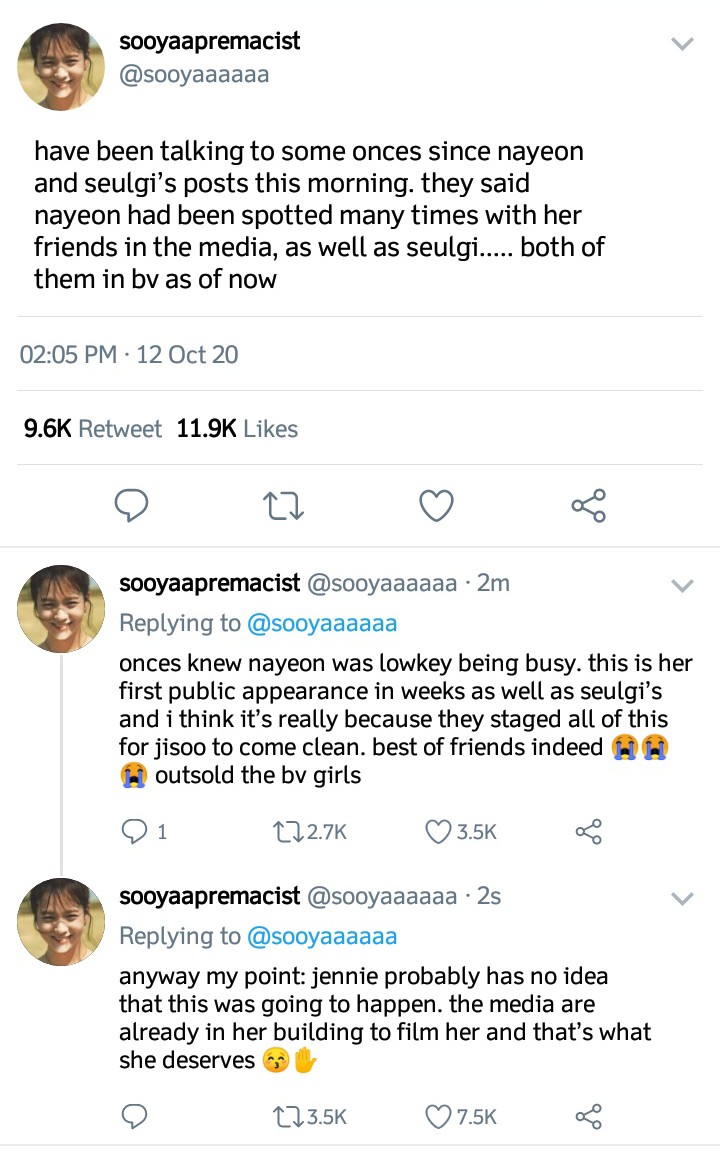View the 11.9K Likes list
The width and height of the screenshot is (720, 1158).
(x=237, y=429)
